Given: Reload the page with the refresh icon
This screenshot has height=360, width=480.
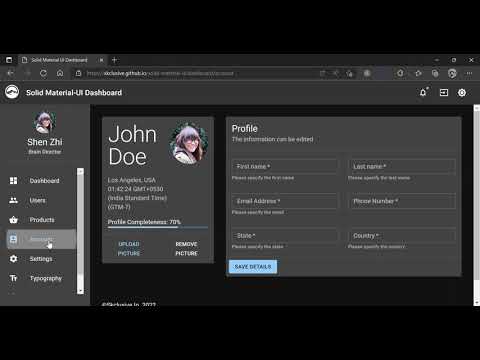Looking at the screenshot, I should [43, 73].
